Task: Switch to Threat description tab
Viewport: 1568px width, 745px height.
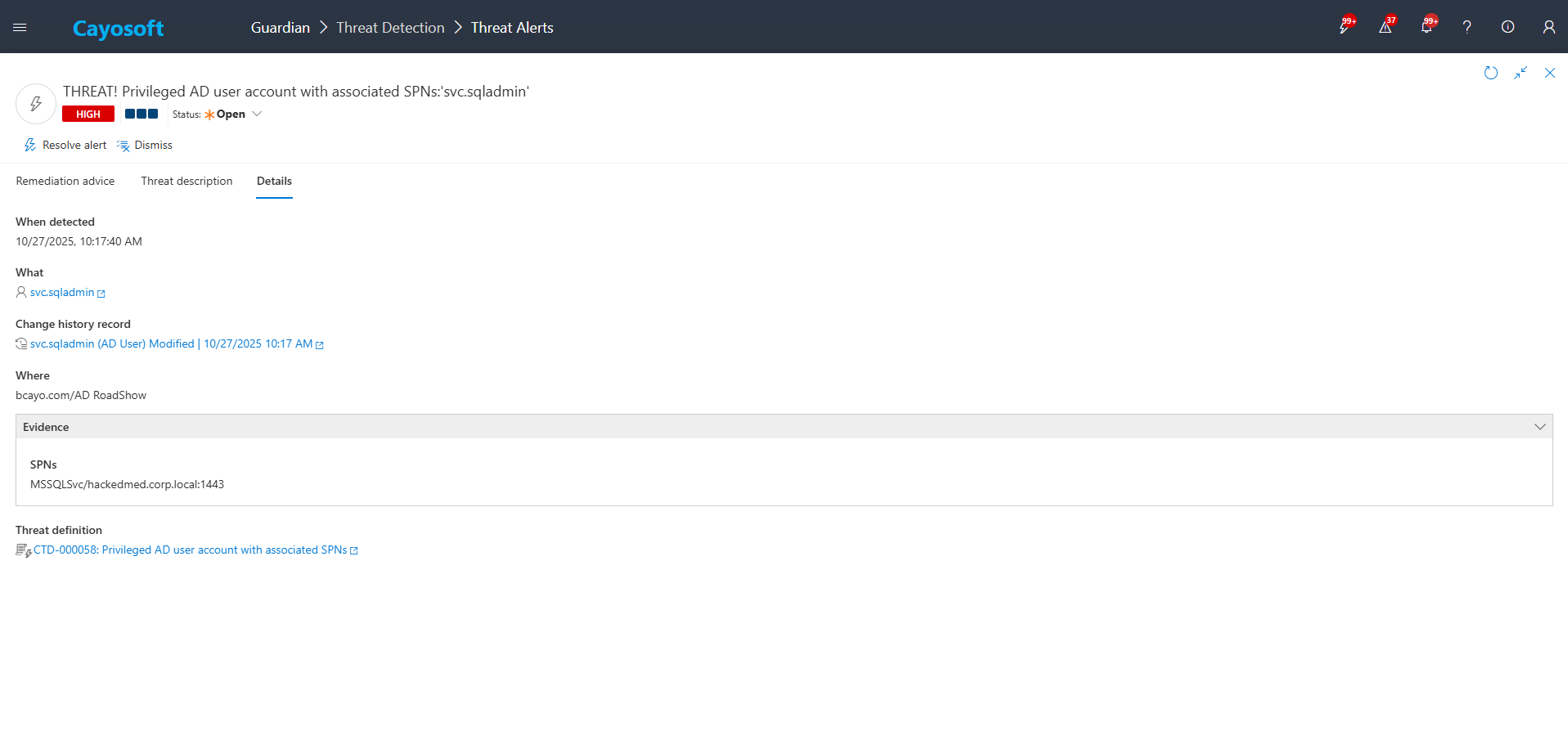Action: click(x=186, y=181)
